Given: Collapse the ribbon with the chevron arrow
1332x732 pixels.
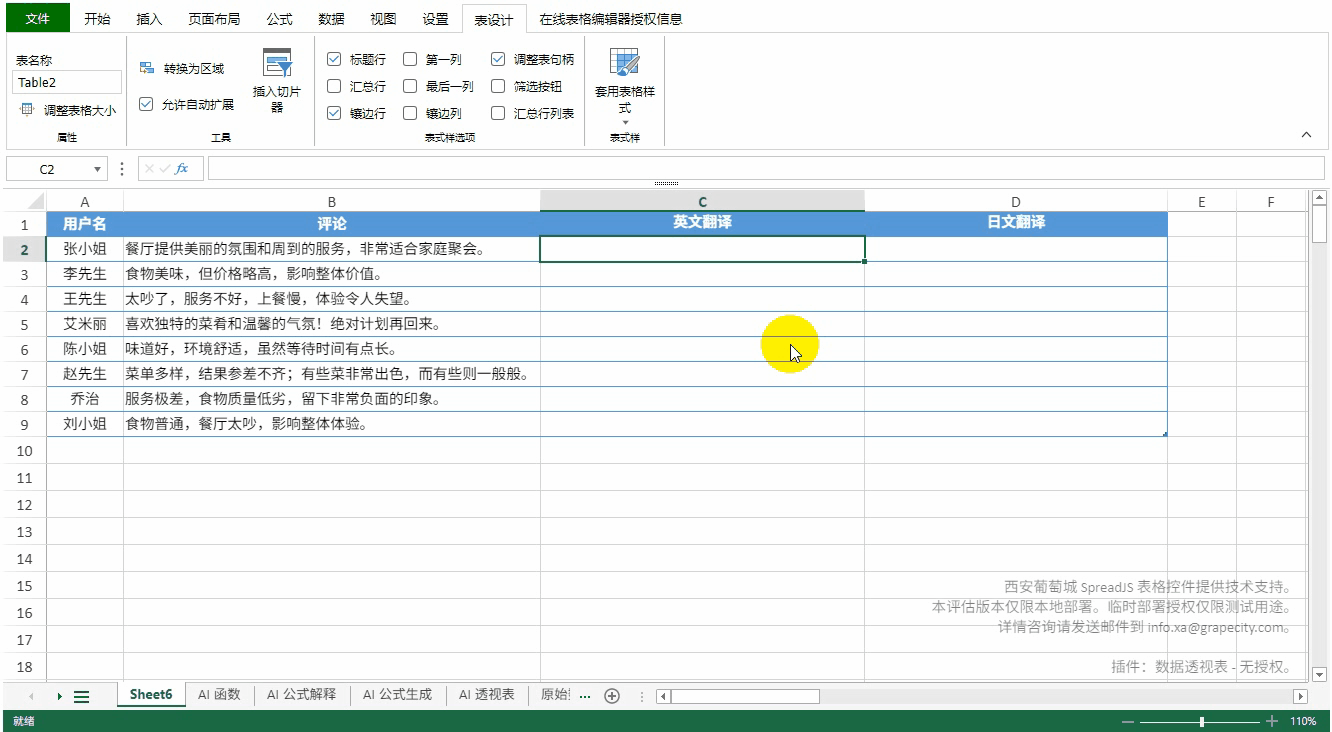Looking at the screenshot, I should [1306, 134].
